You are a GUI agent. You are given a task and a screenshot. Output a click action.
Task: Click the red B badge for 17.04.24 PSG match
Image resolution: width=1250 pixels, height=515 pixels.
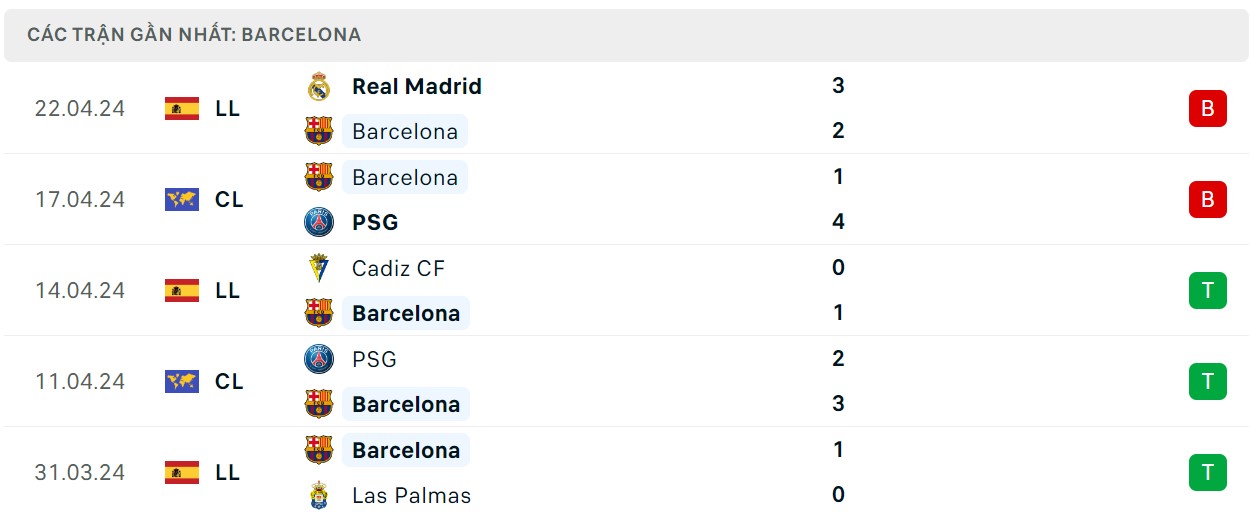(1207, 199)
